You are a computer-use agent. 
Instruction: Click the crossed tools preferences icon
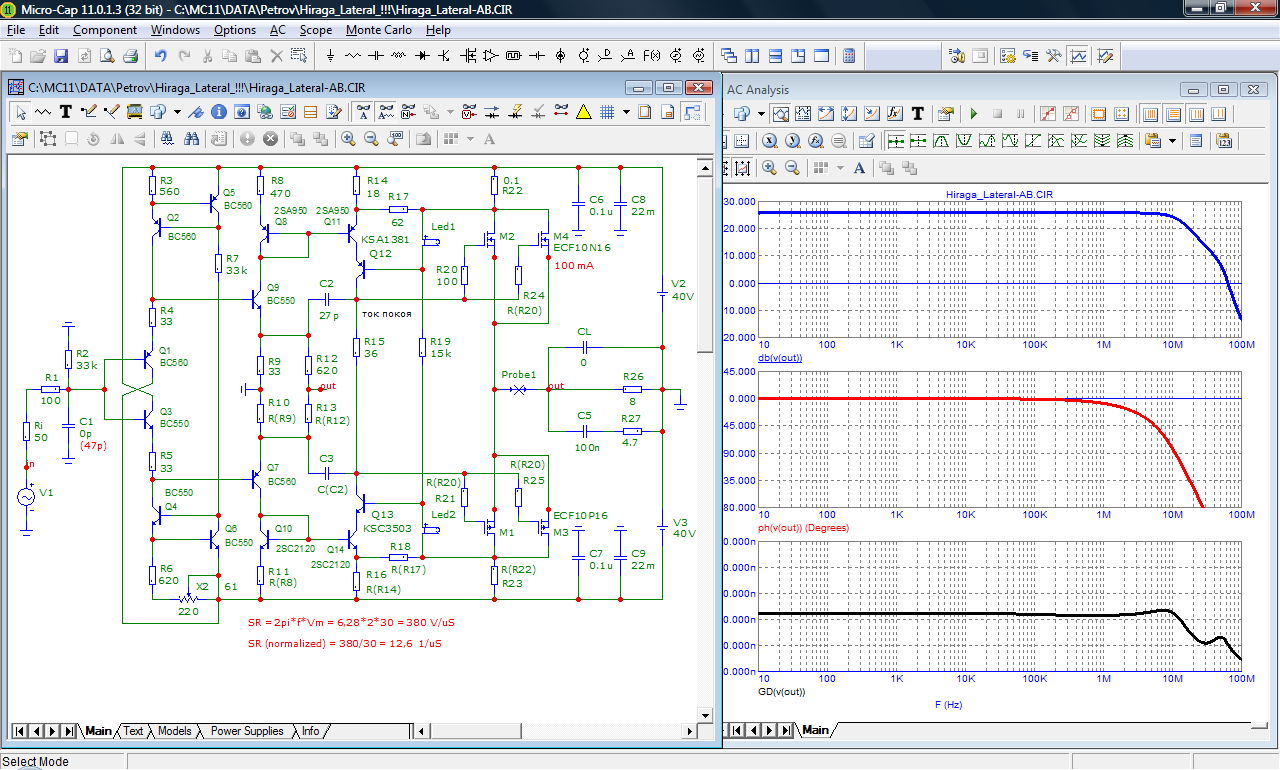click(1053, 56)
